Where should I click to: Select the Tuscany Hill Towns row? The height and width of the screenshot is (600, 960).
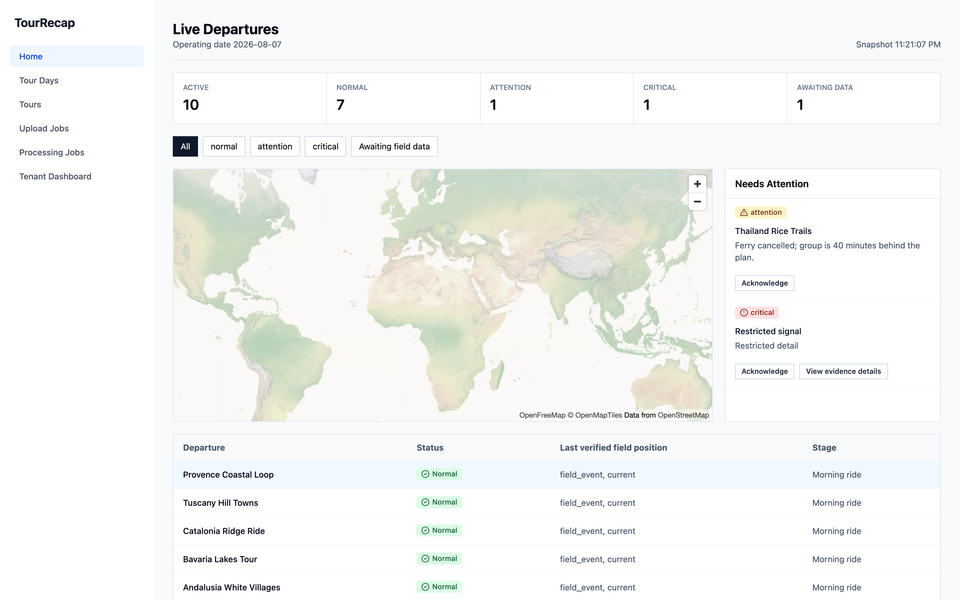coord(557,503)
